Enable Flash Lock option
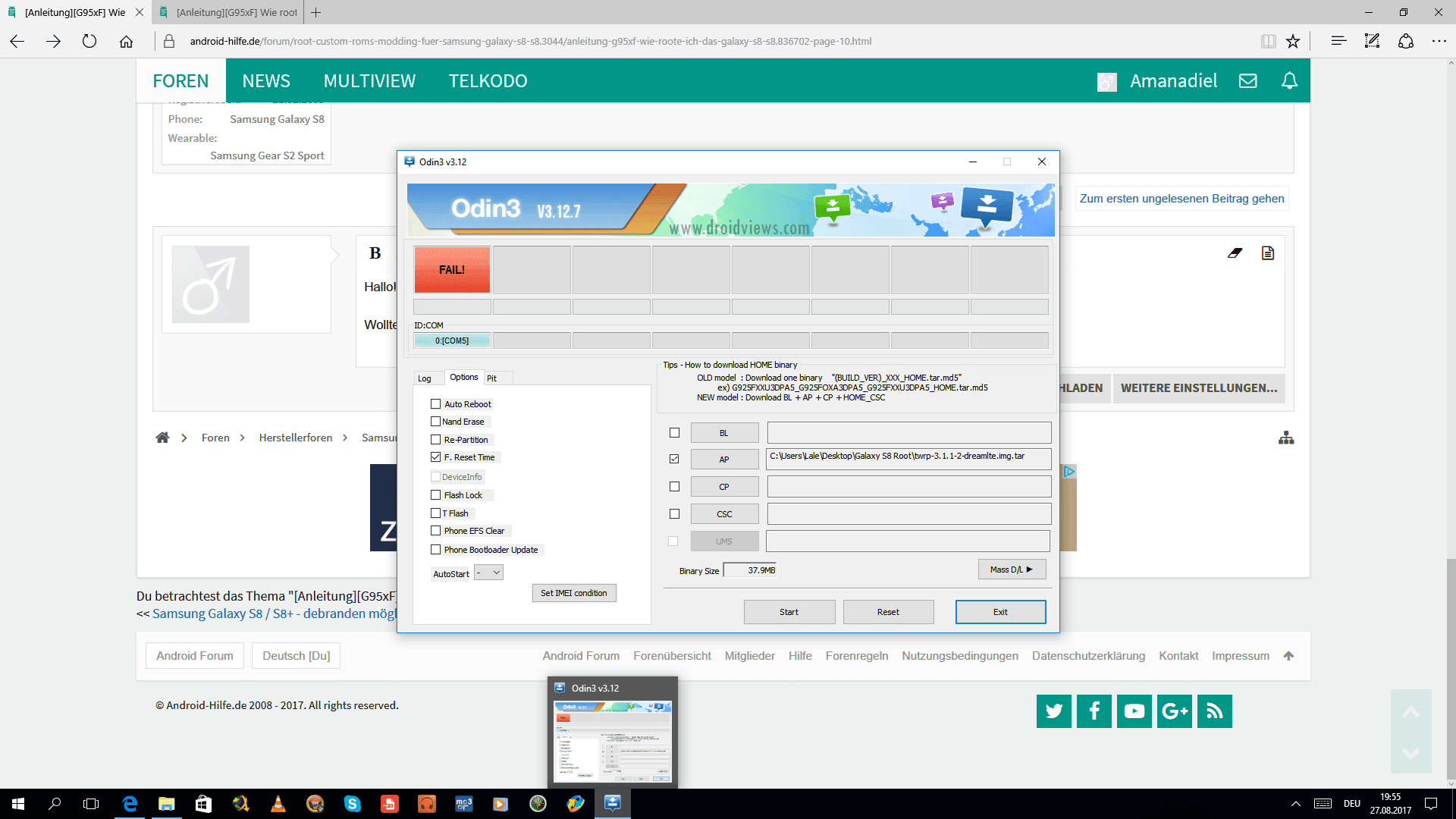 click(435, 495)
